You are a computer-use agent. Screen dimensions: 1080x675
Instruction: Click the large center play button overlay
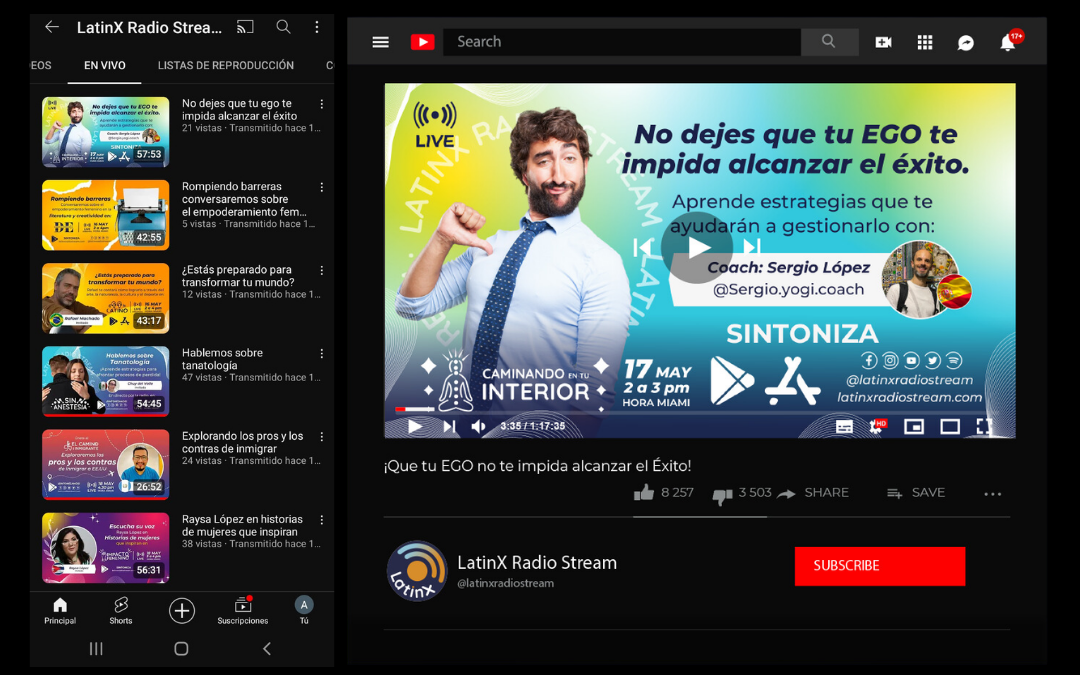[696, 247]
